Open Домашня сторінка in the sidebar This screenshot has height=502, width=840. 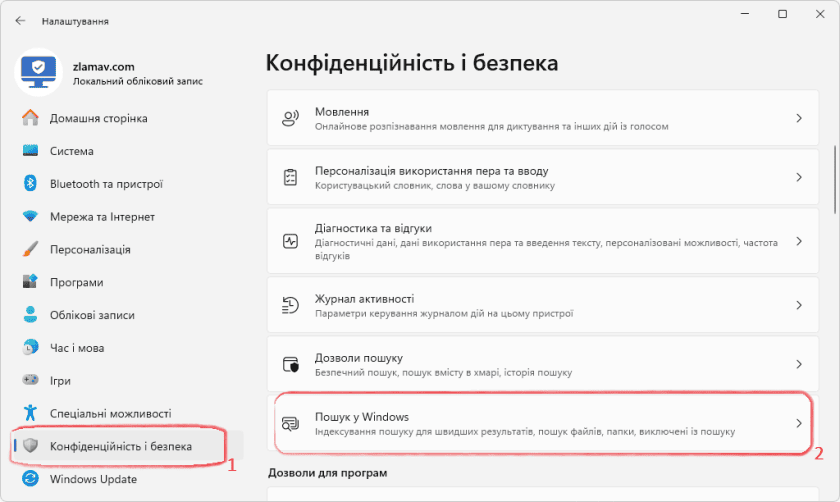pos(128,118)
